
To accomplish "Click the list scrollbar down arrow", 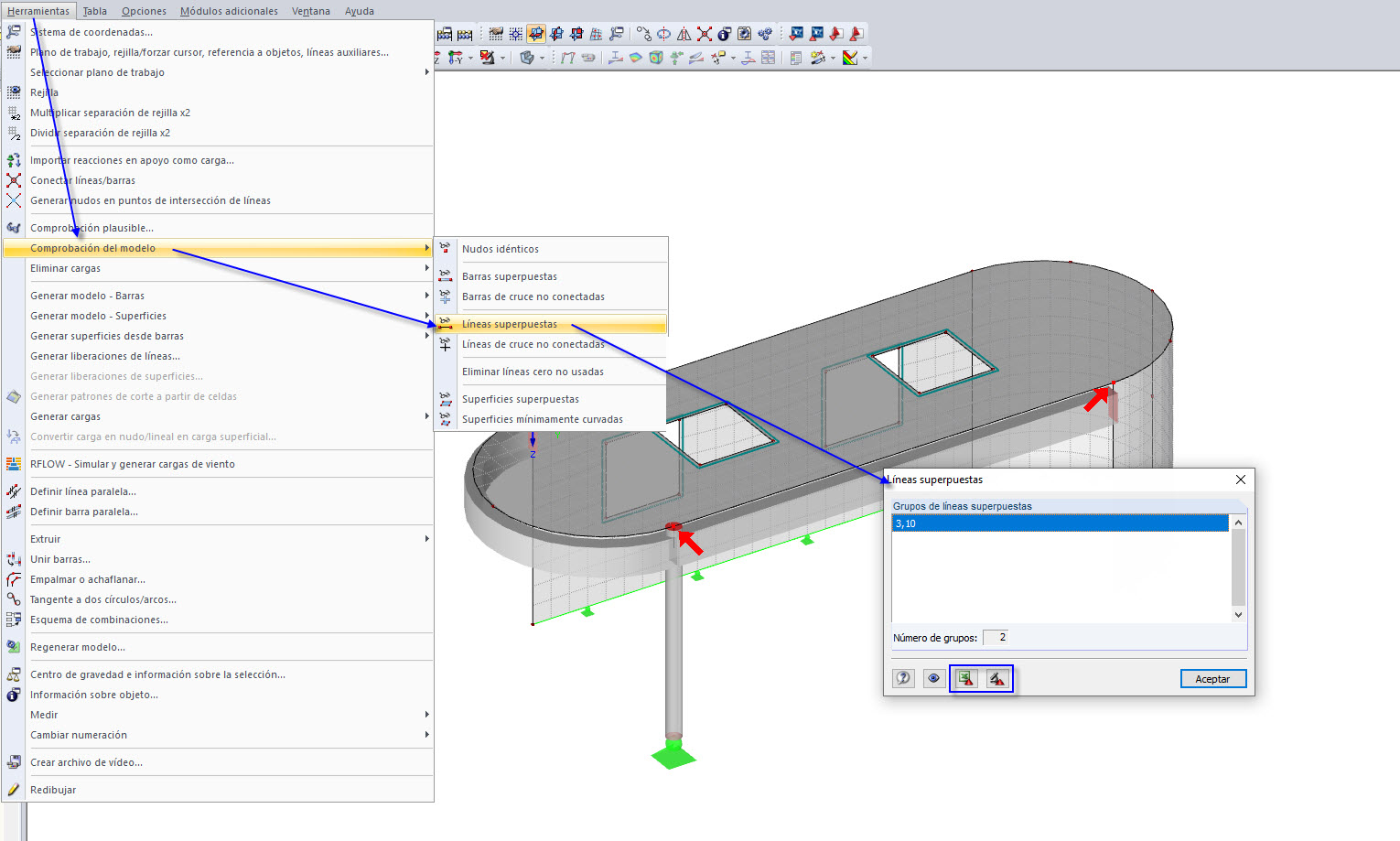I will point(1238,615).
